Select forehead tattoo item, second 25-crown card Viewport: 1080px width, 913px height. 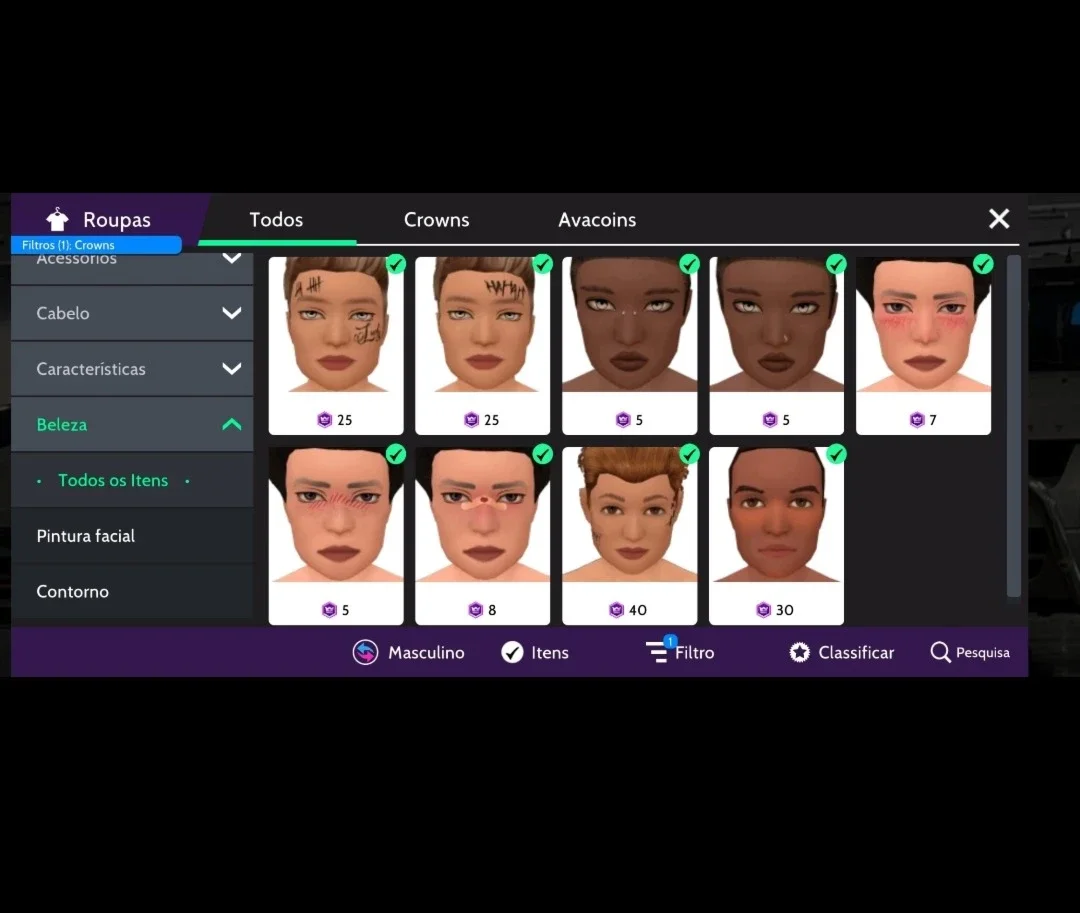pyautogui.click(x=483, y=345)
